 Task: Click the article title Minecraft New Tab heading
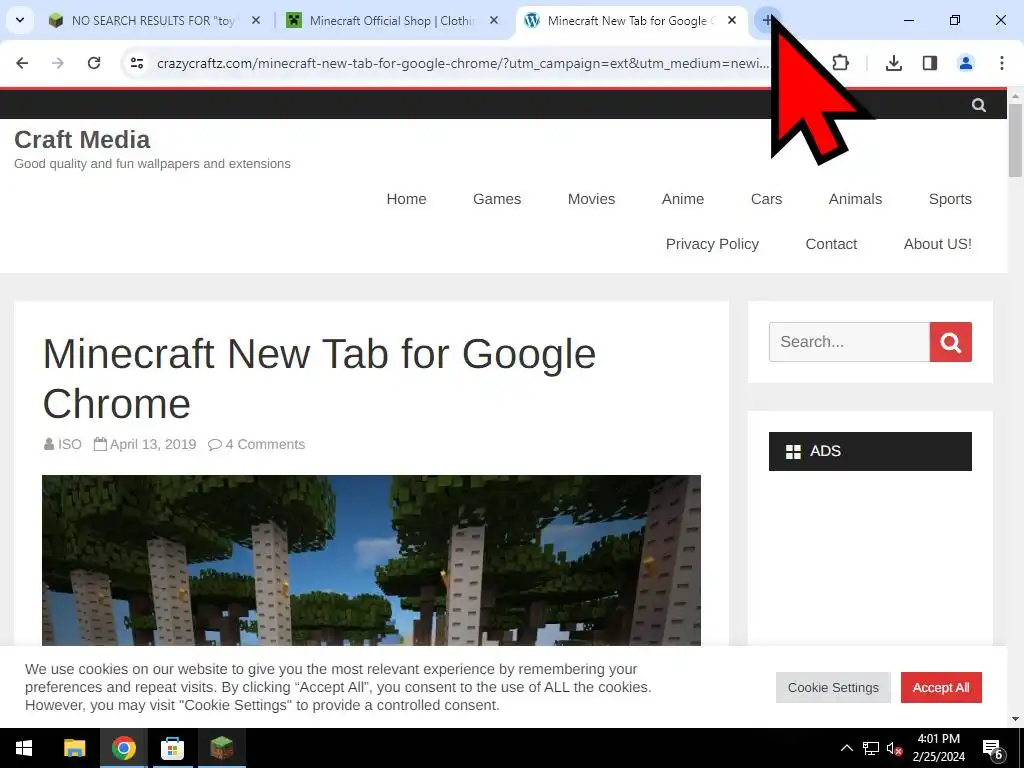[319, 379]
